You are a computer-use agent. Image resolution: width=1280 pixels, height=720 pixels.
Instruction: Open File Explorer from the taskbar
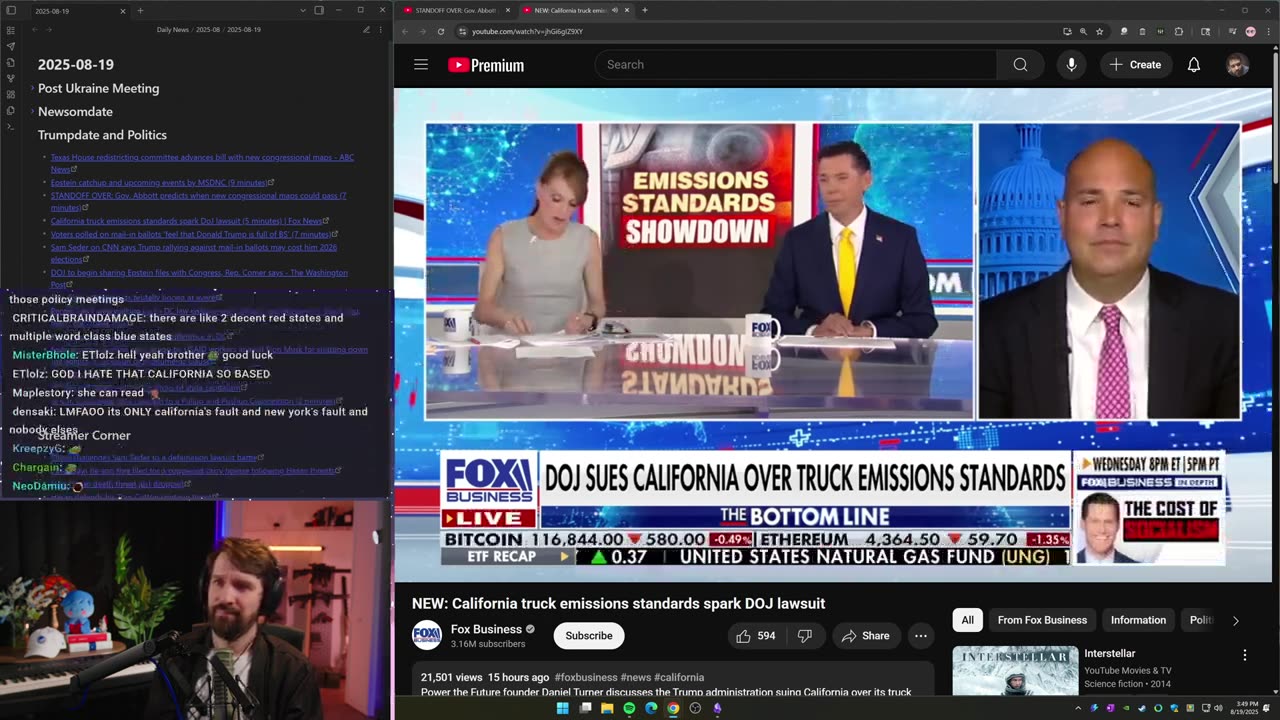(x=607, y=708)
